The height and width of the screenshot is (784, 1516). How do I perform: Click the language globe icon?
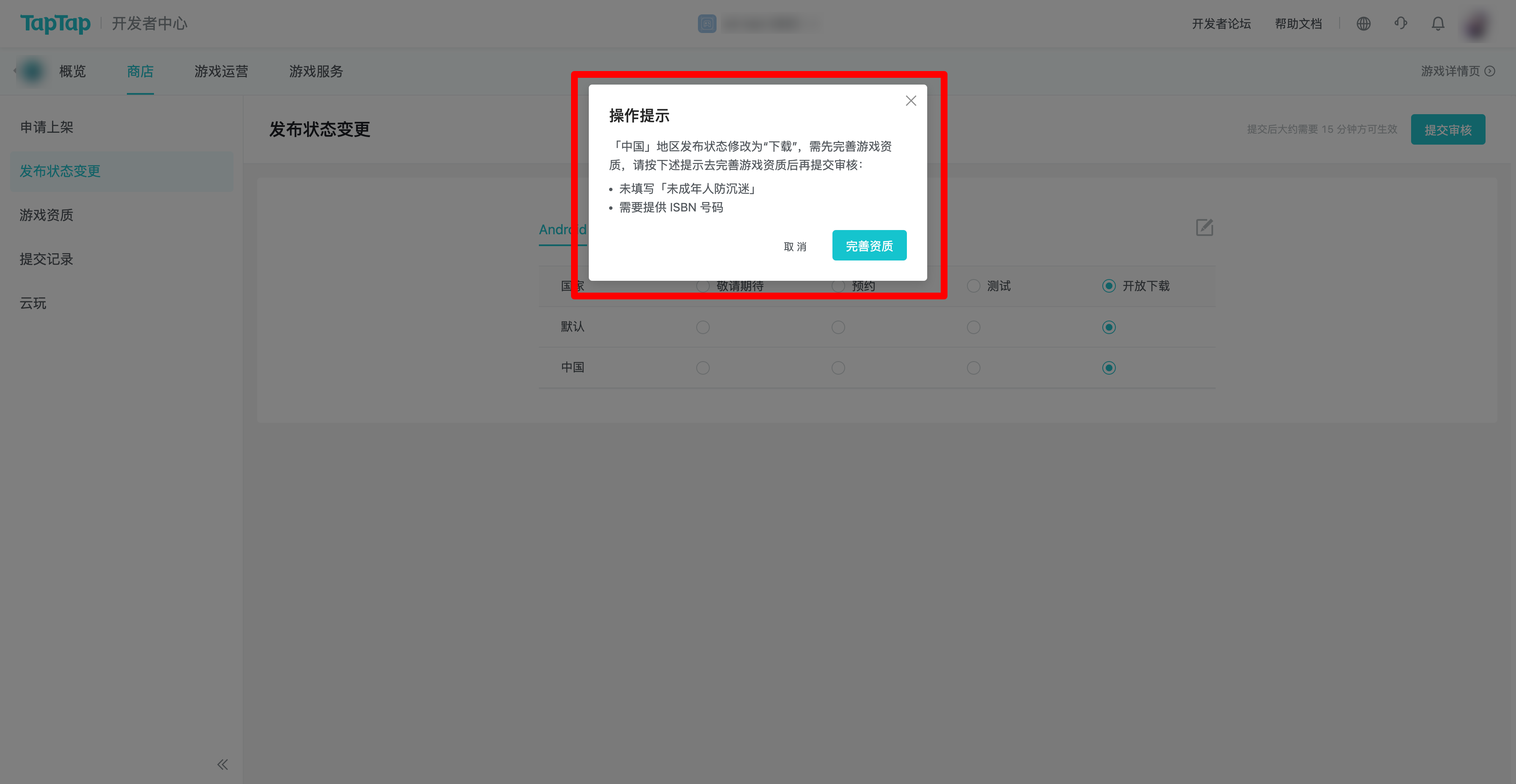tap(1364, 24)
